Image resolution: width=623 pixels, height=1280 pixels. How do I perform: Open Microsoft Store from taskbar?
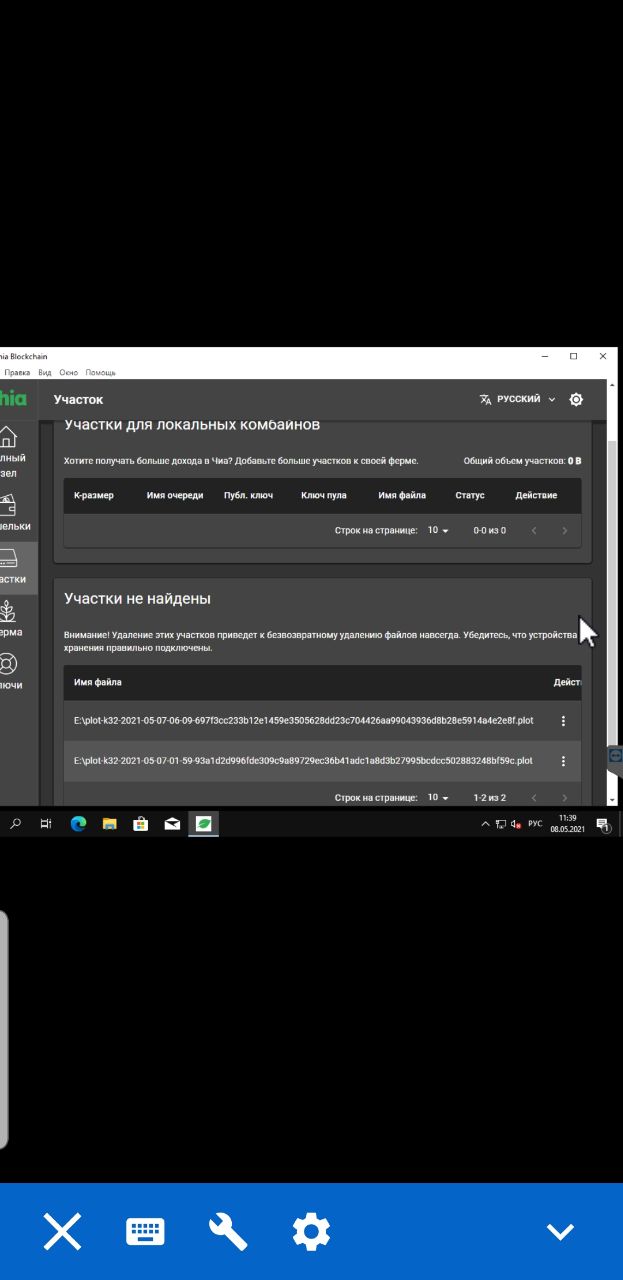pyautogui.click(x=141, y=824)
